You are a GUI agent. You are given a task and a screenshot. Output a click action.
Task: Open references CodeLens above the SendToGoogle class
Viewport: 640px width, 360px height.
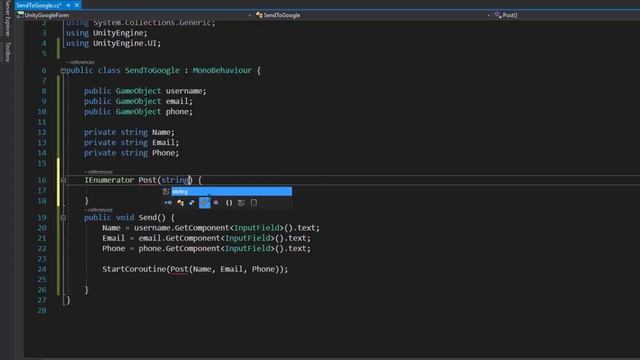(80, 62)
